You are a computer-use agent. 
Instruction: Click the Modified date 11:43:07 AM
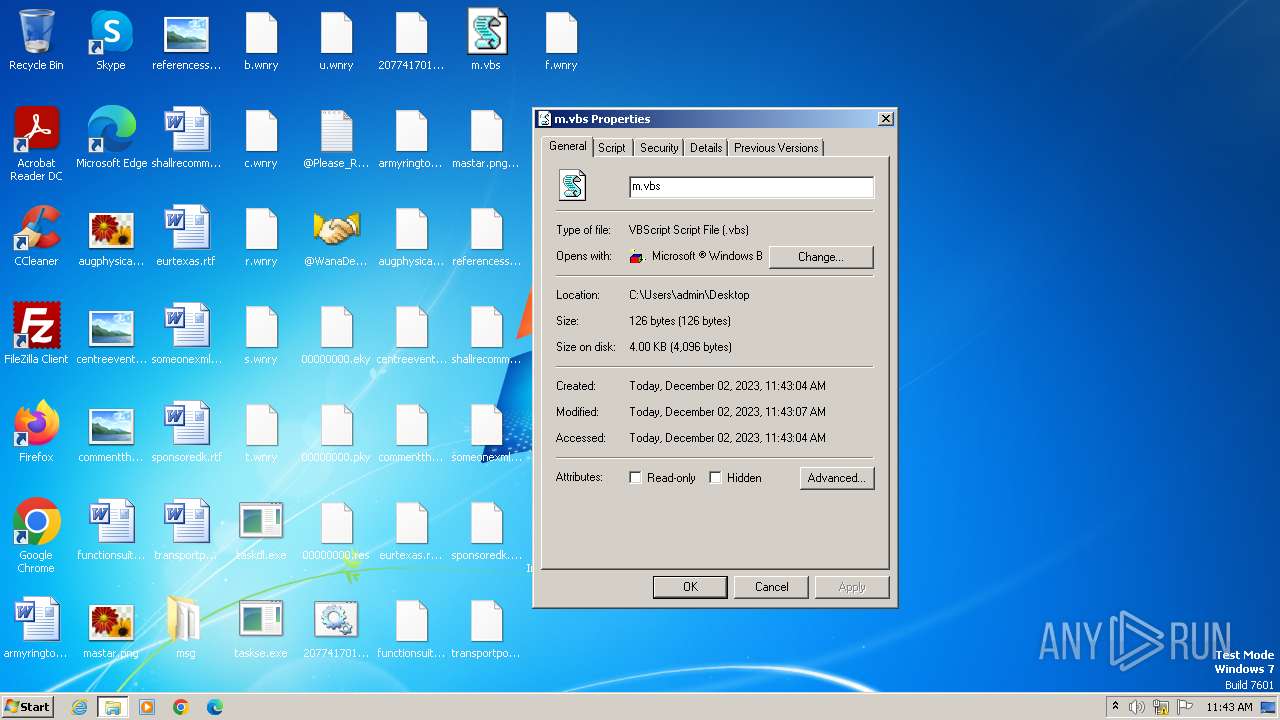[x=727, y=412]
